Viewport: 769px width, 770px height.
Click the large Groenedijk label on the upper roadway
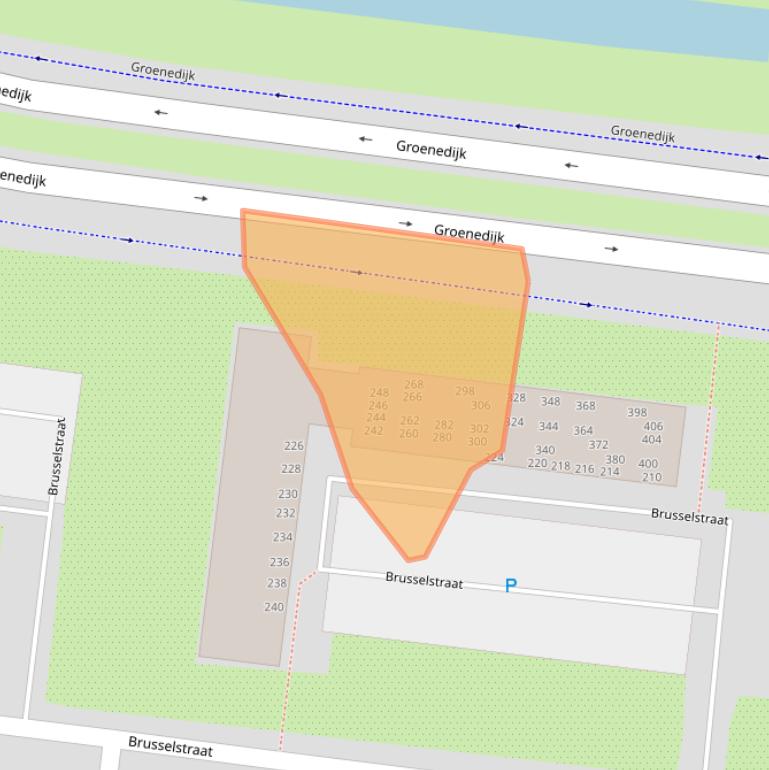point(431,150)
